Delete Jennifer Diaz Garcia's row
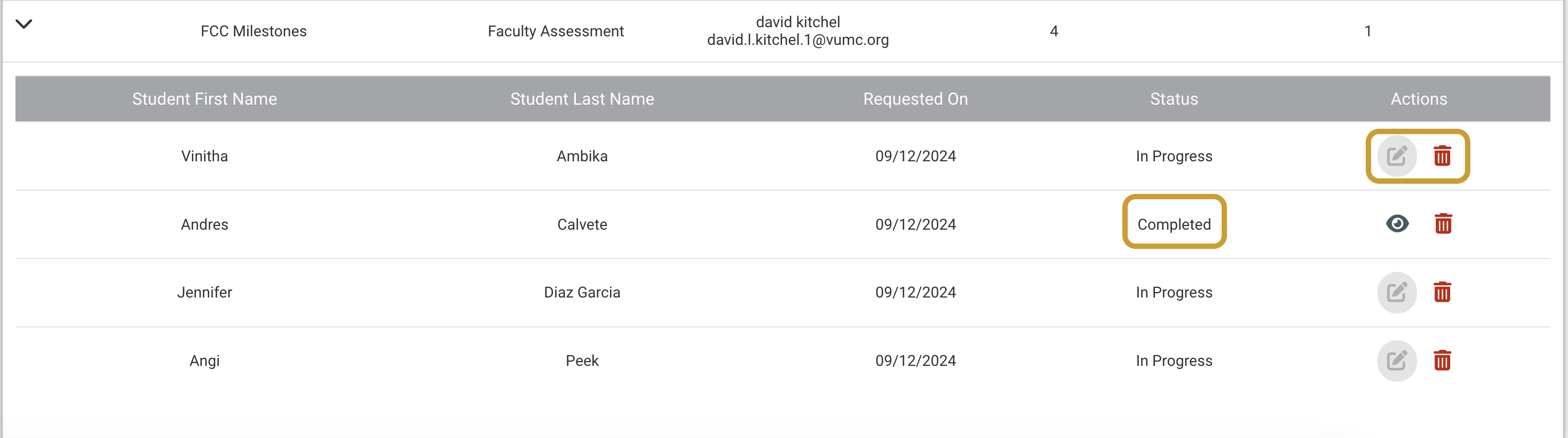The width and height of the screenshot is (1568, 438). click(x=1442, y=292)
